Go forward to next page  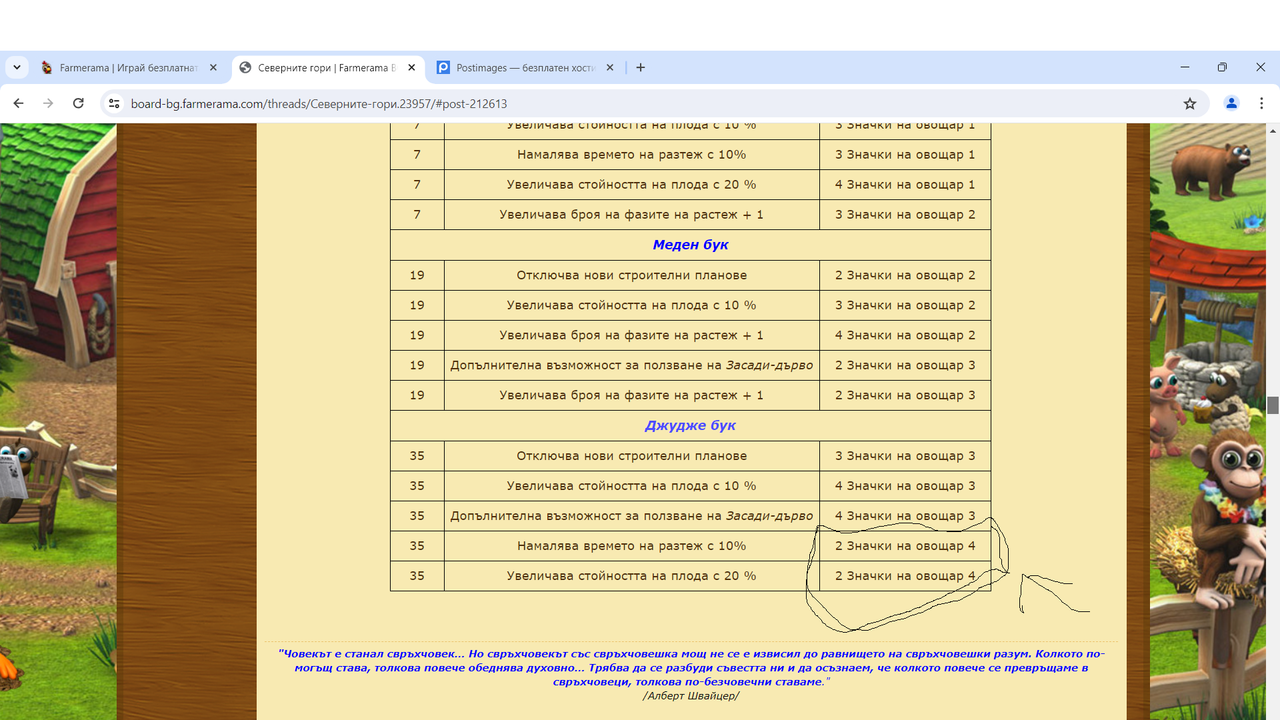(48, 103)
